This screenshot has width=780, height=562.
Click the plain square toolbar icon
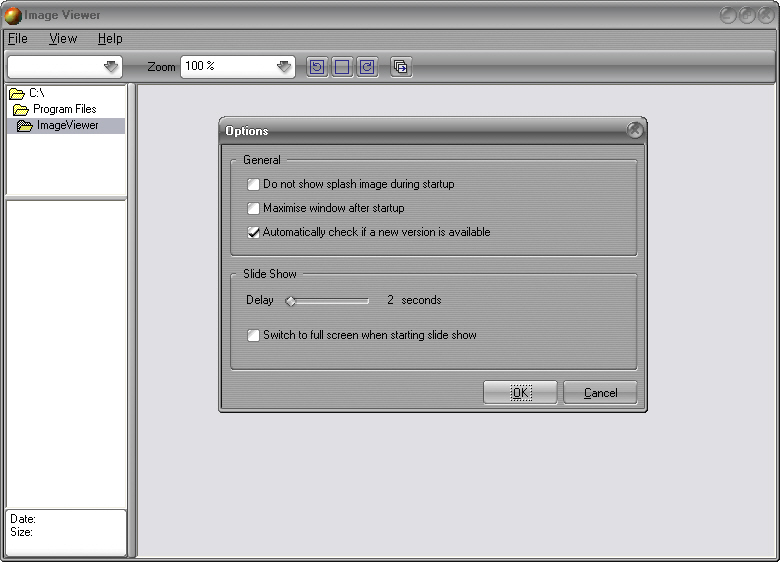click(x=342, y=67)
